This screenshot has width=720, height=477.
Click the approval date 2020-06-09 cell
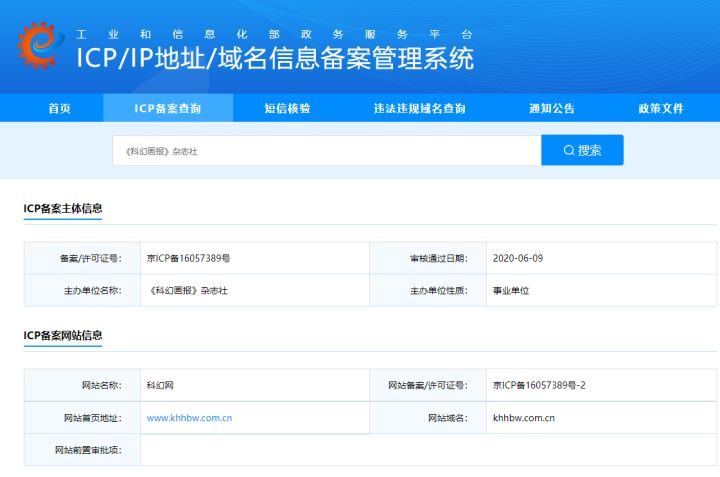(x=518, y=258)
